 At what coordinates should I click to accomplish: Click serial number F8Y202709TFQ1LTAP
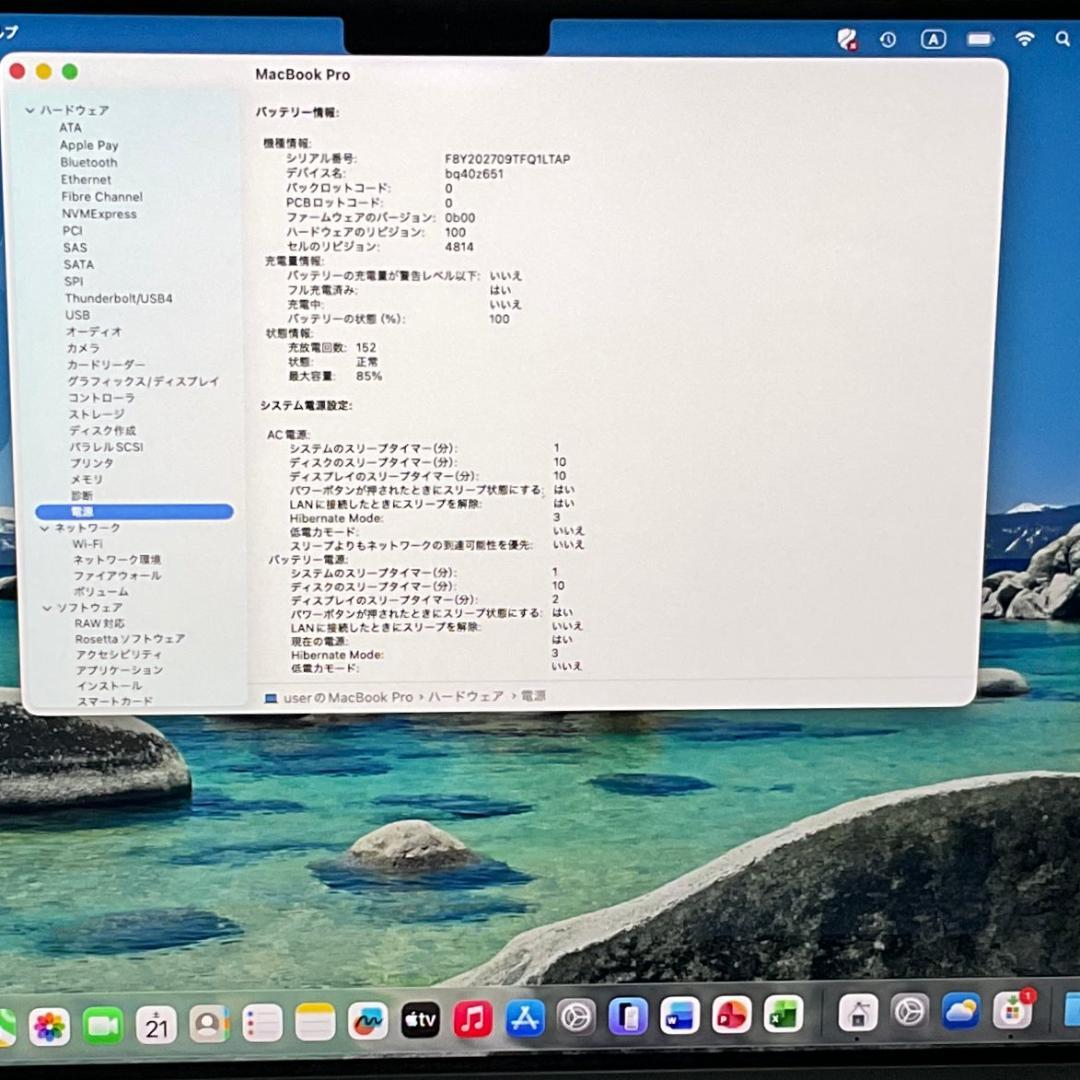pos(508,159)
